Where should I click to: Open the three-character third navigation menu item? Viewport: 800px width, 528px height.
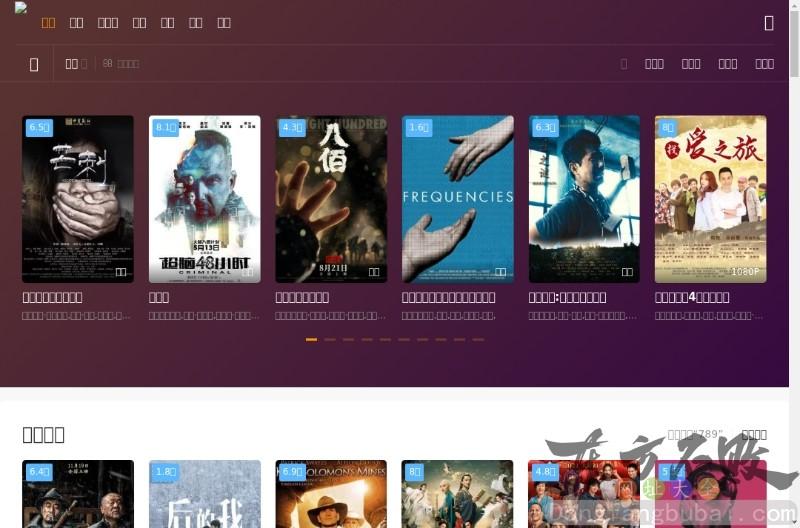[x=108, y=23]
